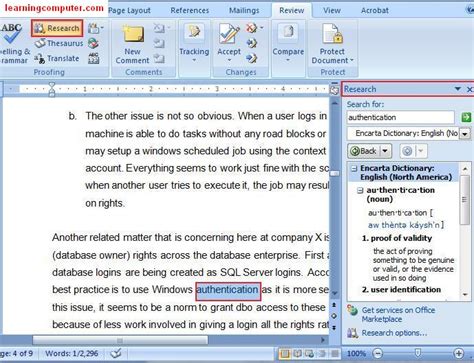
Task: Click the Translation ScreenTip icon
Action: [95, 28]
